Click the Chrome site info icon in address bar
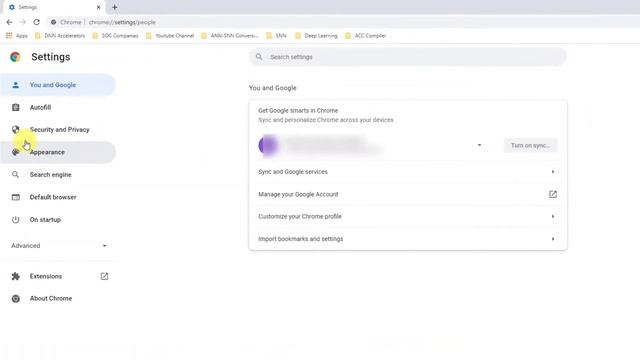Viewport: 640px width, 360px height. point(53,22)
